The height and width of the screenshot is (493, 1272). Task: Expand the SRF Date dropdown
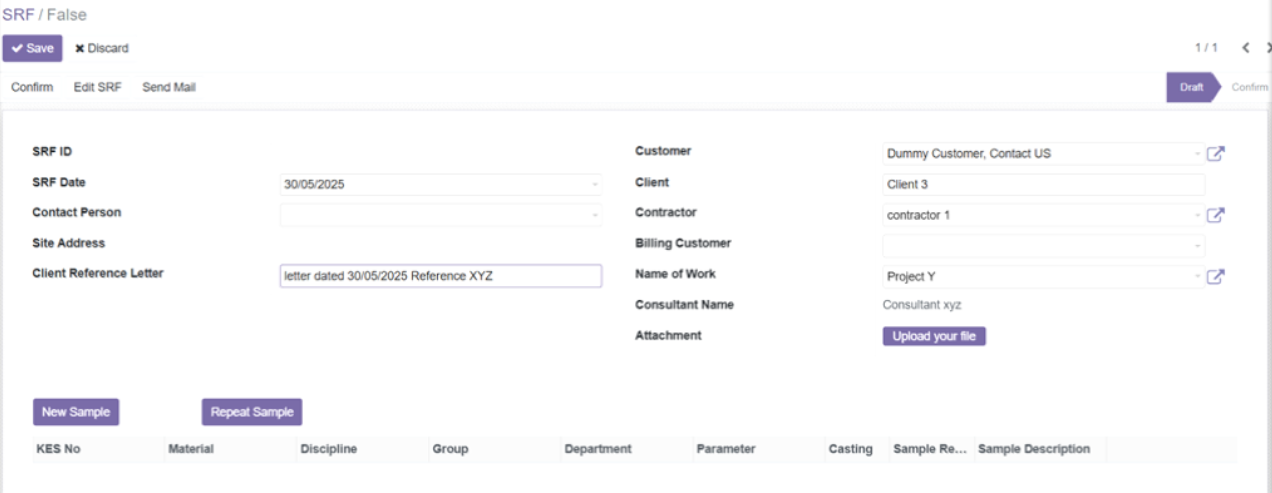tap(595, 185)
